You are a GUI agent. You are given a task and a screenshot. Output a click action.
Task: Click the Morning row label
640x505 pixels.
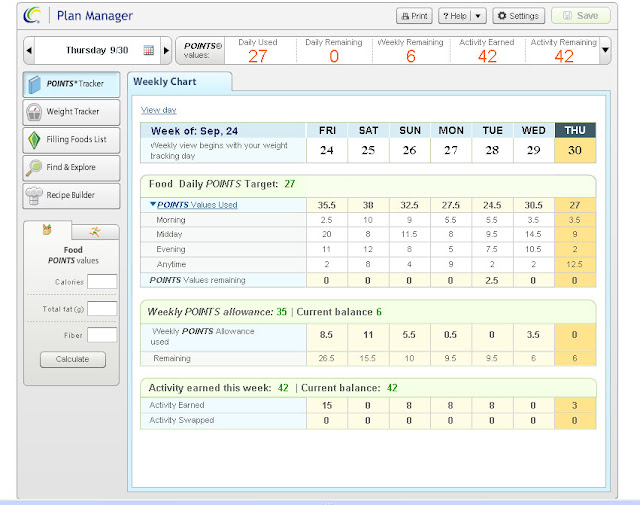(171, 220)
